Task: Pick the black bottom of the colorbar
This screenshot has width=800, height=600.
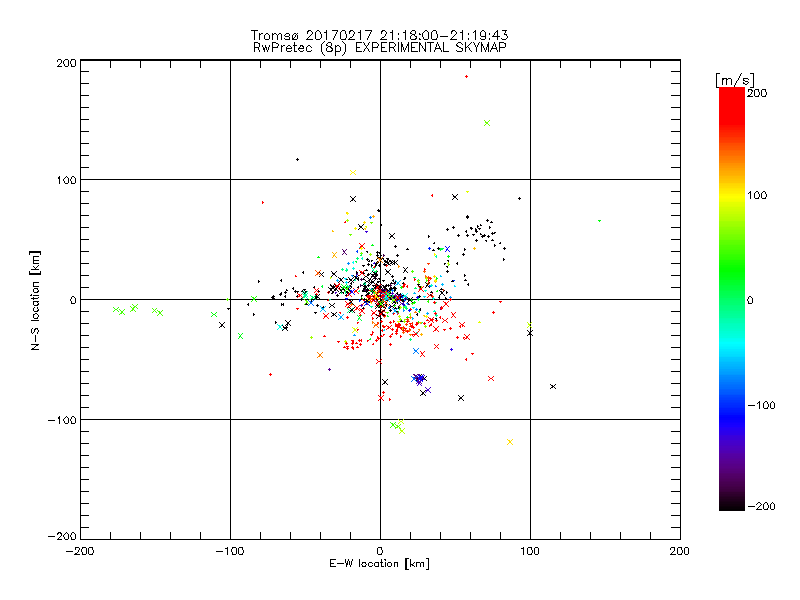Action: coord(732,503)
